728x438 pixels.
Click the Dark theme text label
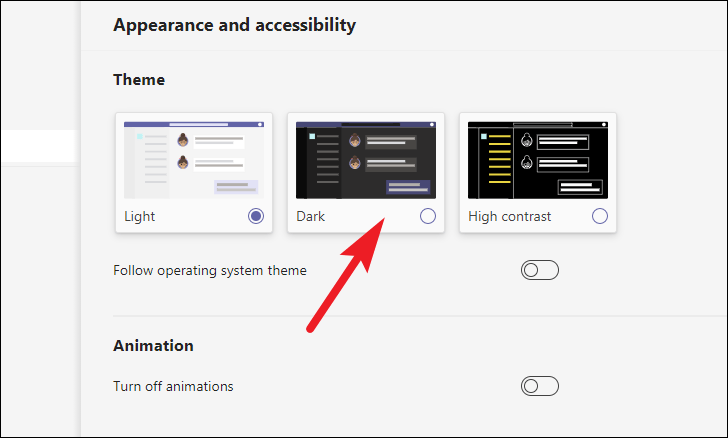[x=311, y=216]
